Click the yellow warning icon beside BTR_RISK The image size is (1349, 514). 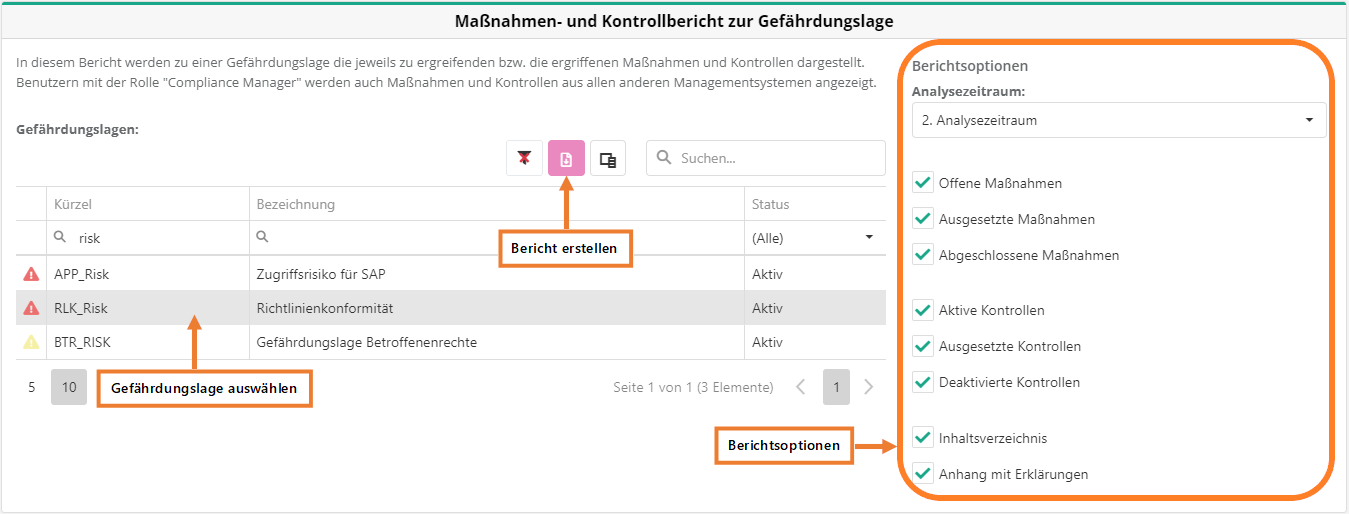pyautogui.click(x=31, y=342)
